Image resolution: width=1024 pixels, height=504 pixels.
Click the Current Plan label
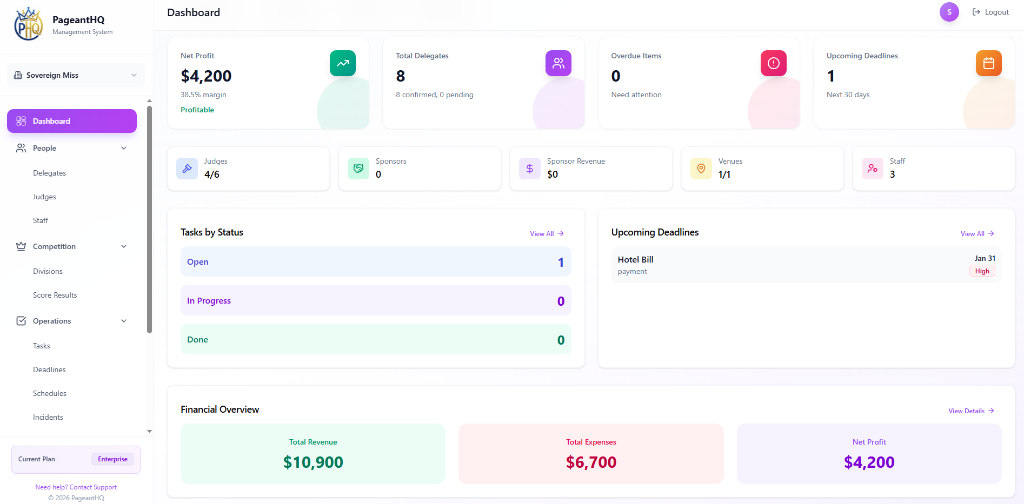(x=37, y=459)
